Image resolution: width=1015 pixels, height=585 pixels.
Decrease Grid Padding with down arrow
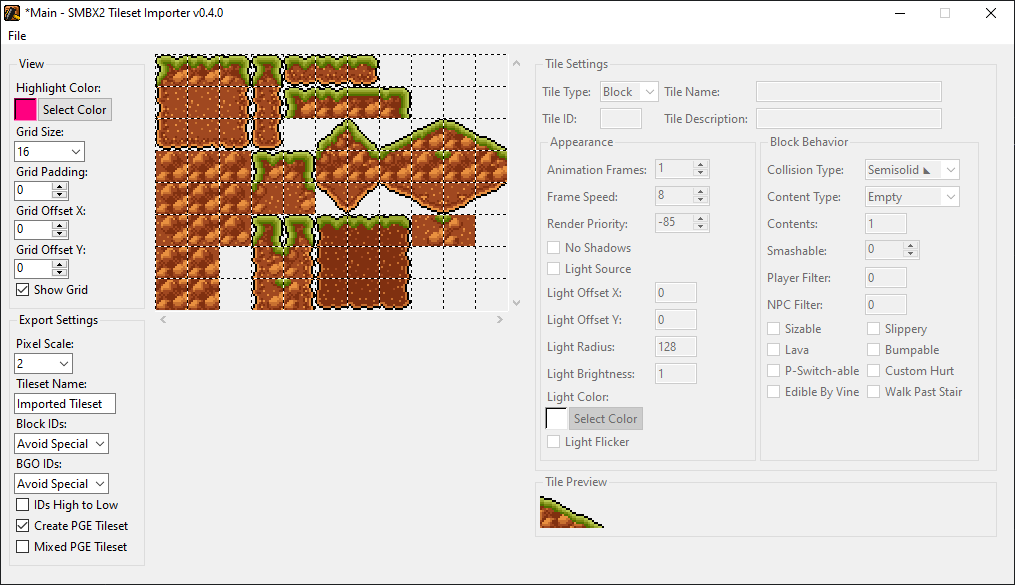coord(60,194)
